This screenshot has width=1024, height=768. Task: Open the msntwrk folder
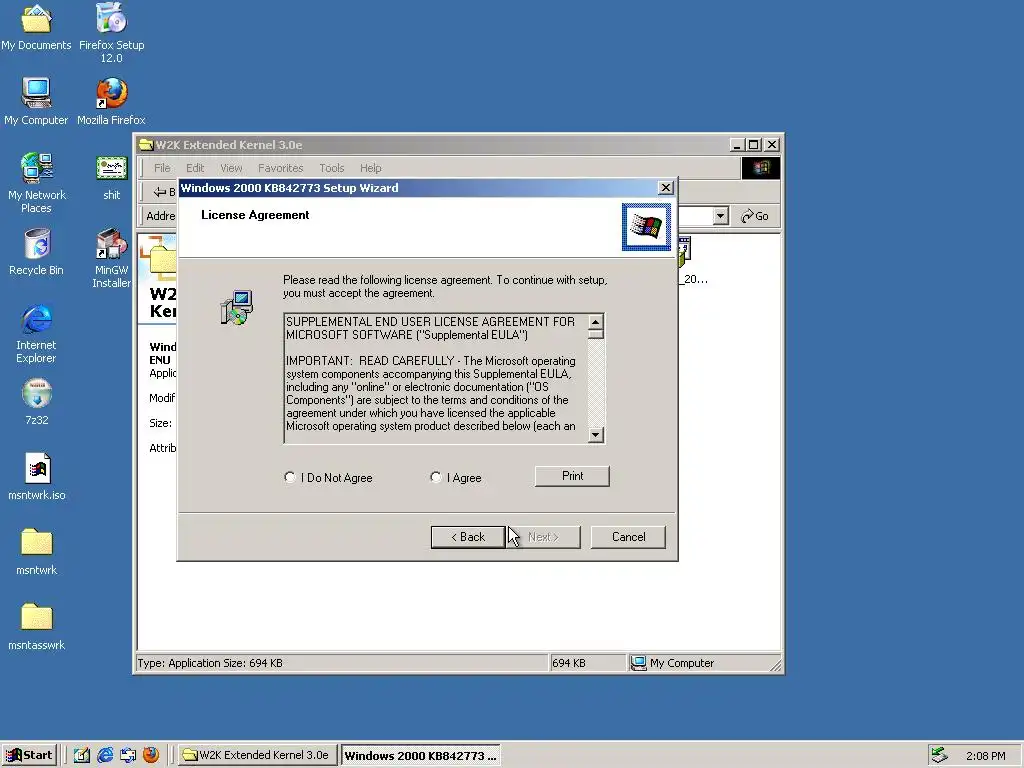37,552
